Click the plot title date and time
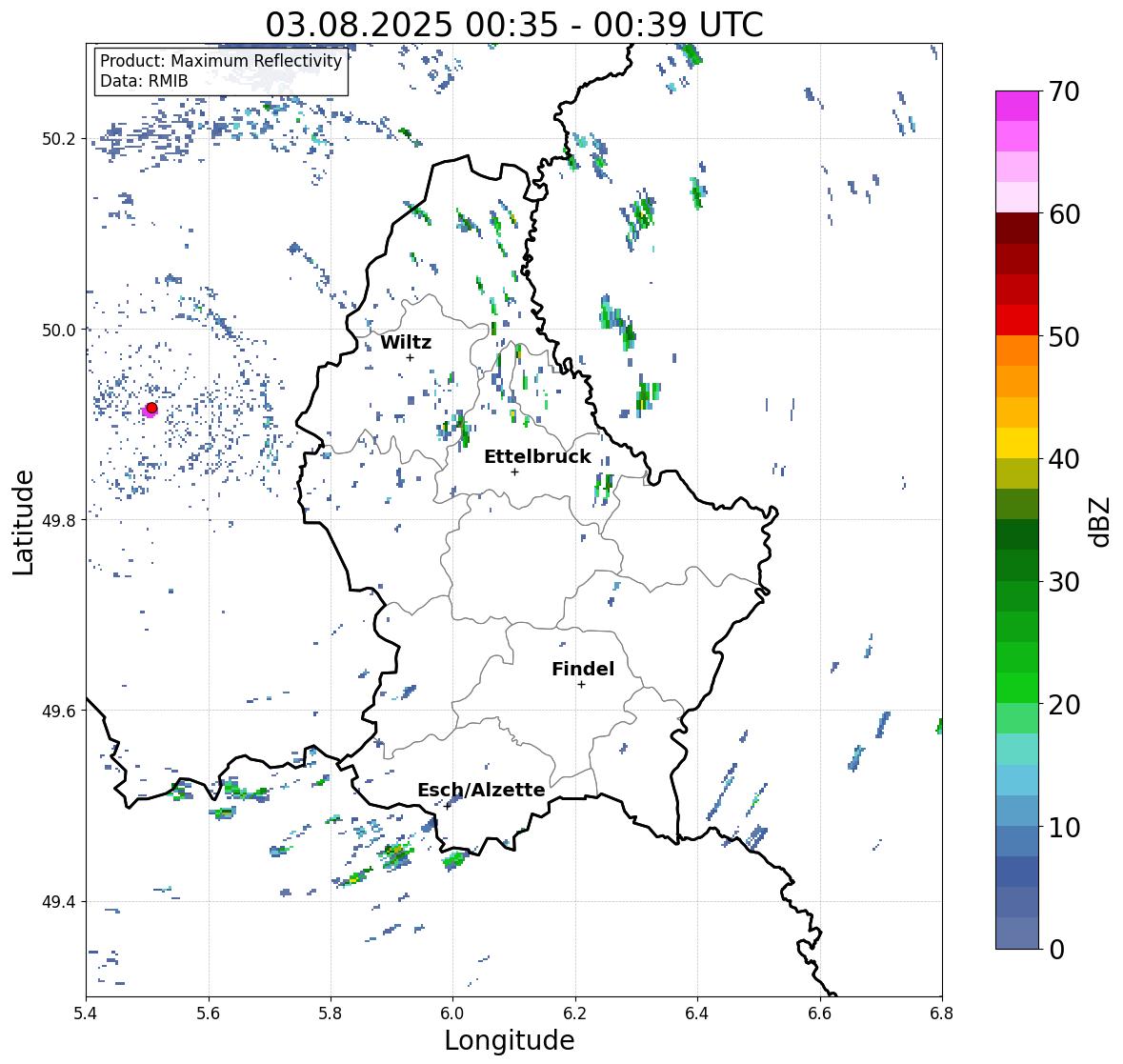This screenshot has height=1064, width=1123. pyautogui.click(x=514, y=25)
